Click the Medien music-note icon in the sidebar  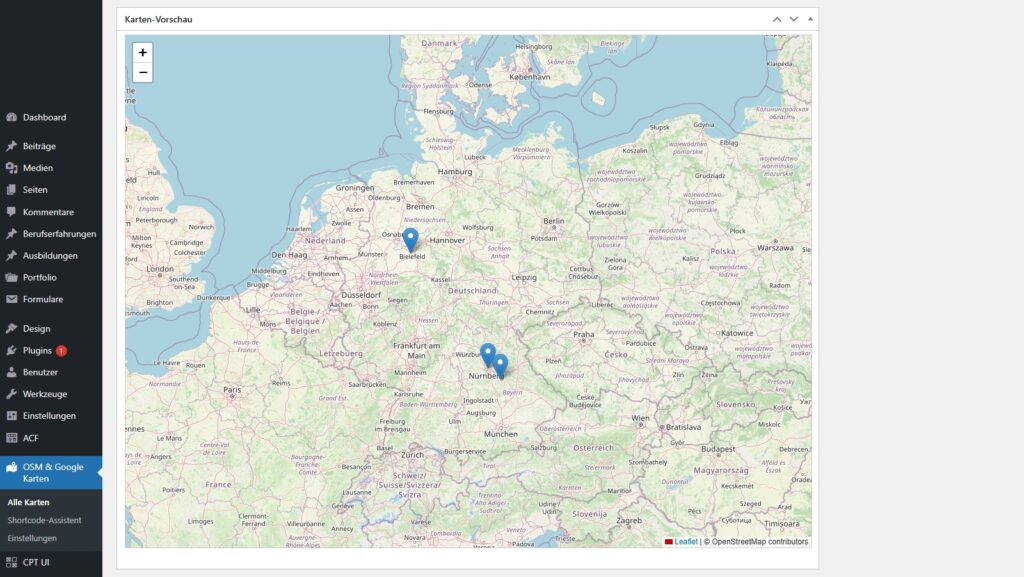point(11,167)
